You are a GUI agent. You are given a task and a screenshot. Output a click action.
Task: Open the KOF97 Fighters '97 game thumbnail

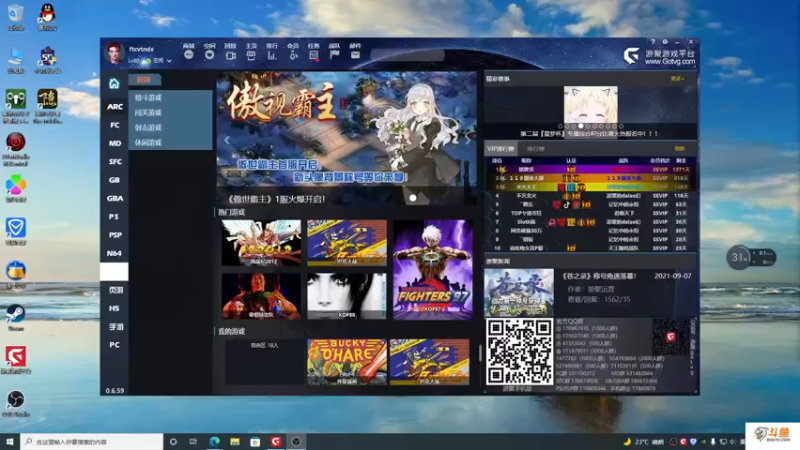(x=433, y=270)
